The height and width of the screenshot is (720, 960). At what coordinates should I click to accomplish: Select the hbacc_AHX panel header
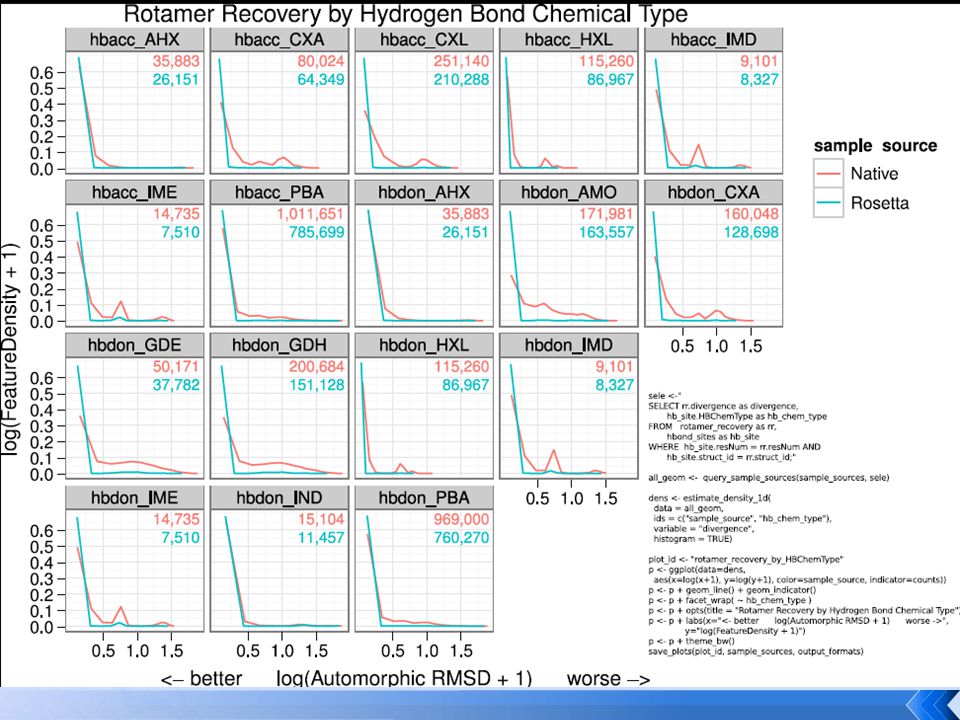(x=135, y=40)
